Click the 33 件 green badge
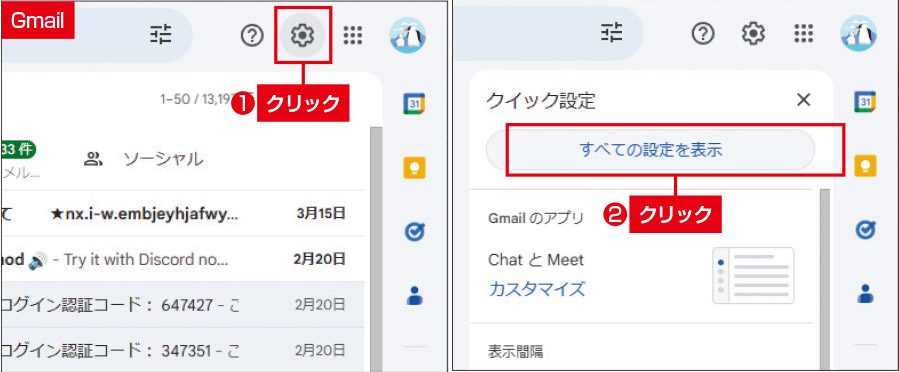 [x=18, y=150]
